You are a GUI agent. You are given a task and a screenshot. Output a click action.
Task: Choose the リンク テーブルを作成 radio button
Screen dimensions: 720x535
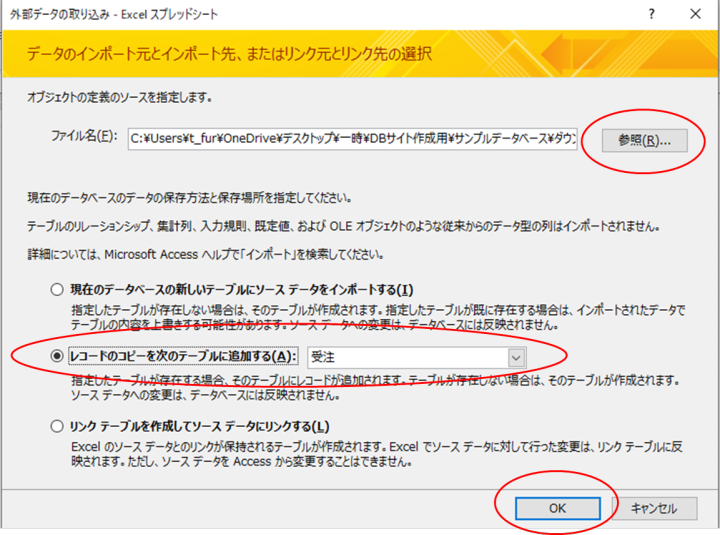[57, 426]
